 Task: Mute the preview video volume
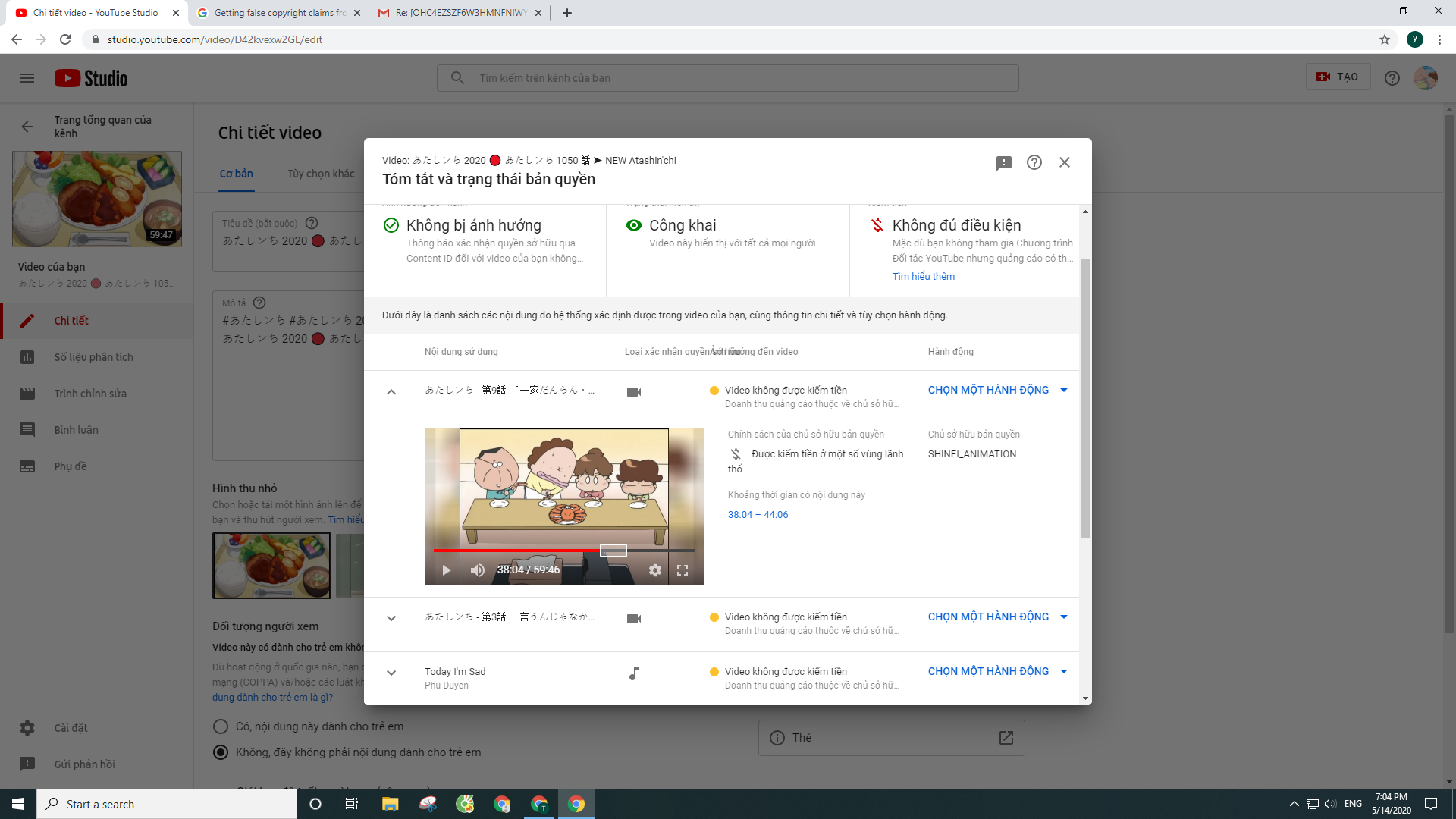pos(478,570)
